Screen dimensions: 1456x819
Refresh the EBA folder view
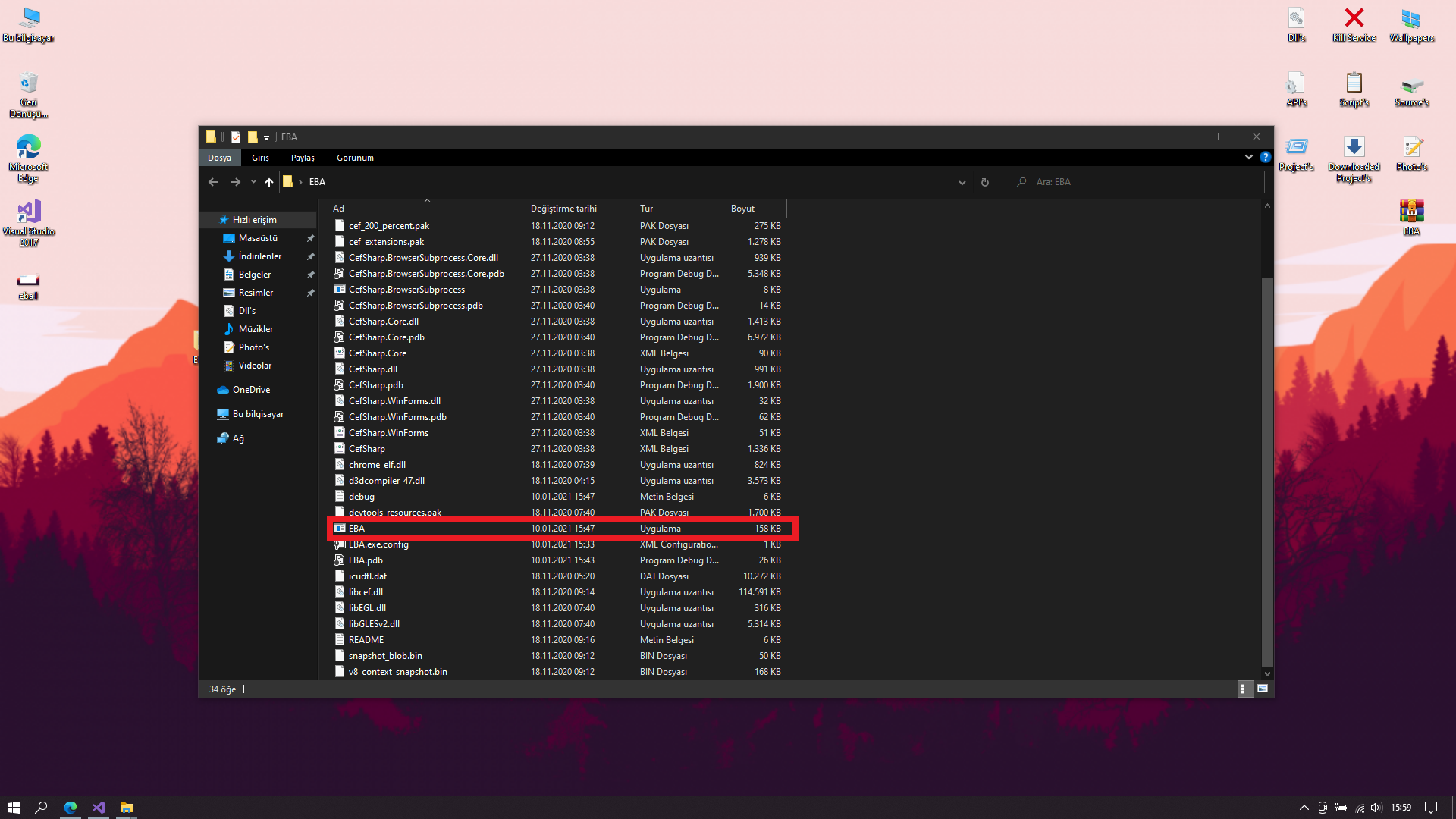pos(984,182)
